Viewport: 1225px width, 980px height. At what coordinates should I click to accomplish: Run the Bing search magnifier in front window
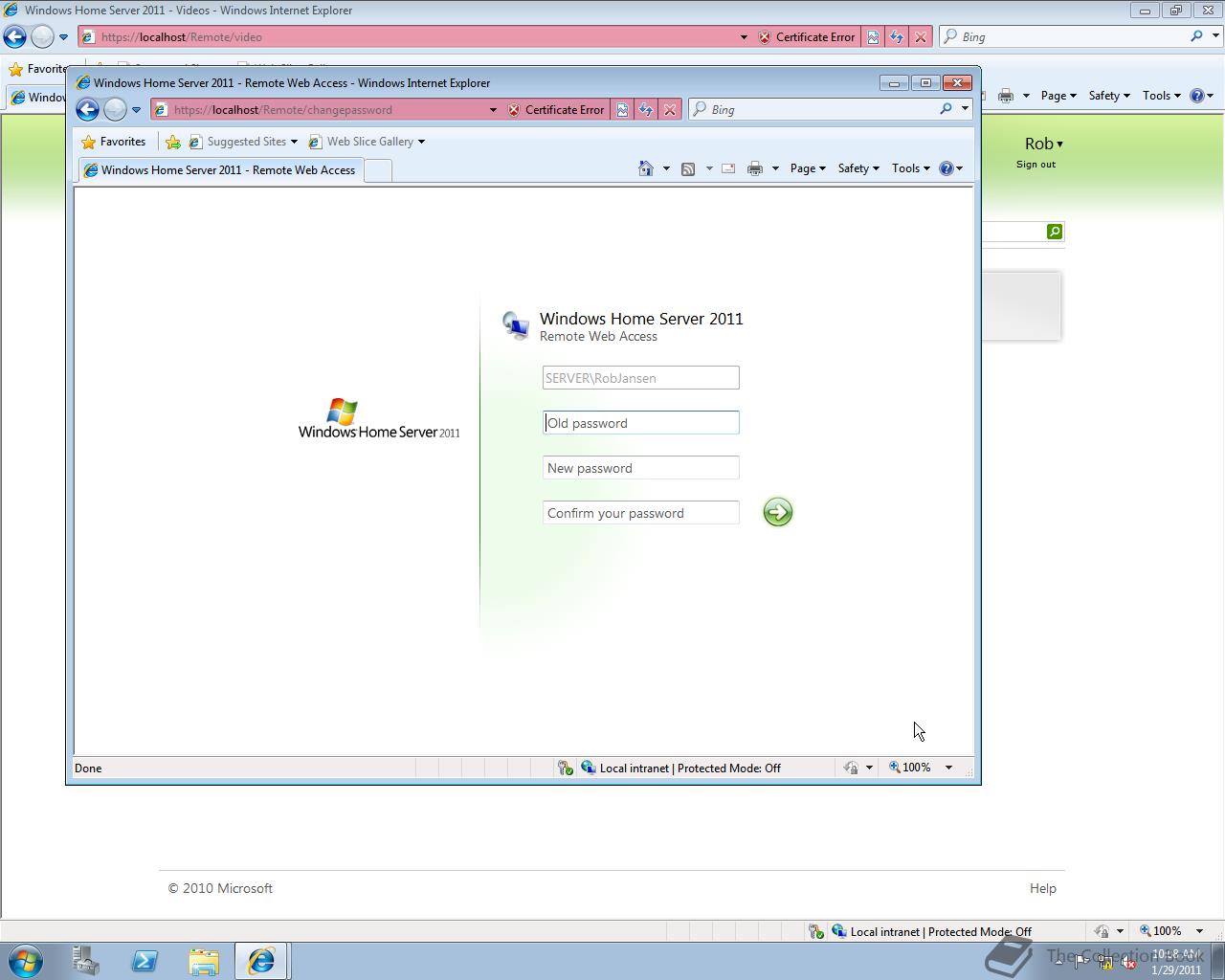[x=946, y=109]
